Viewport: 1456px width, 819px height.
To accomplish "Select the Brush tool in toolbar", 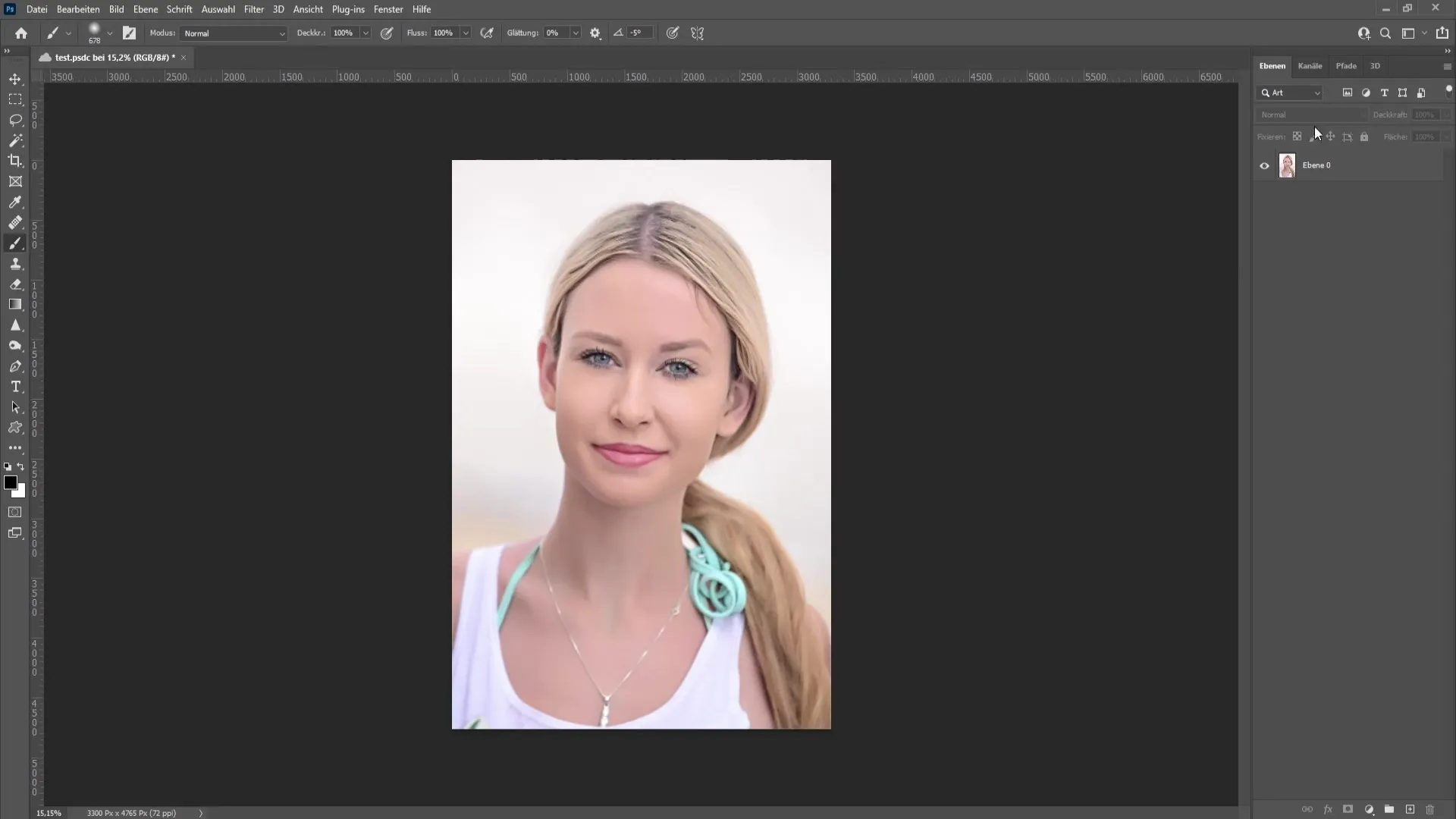I will point(15,243).
